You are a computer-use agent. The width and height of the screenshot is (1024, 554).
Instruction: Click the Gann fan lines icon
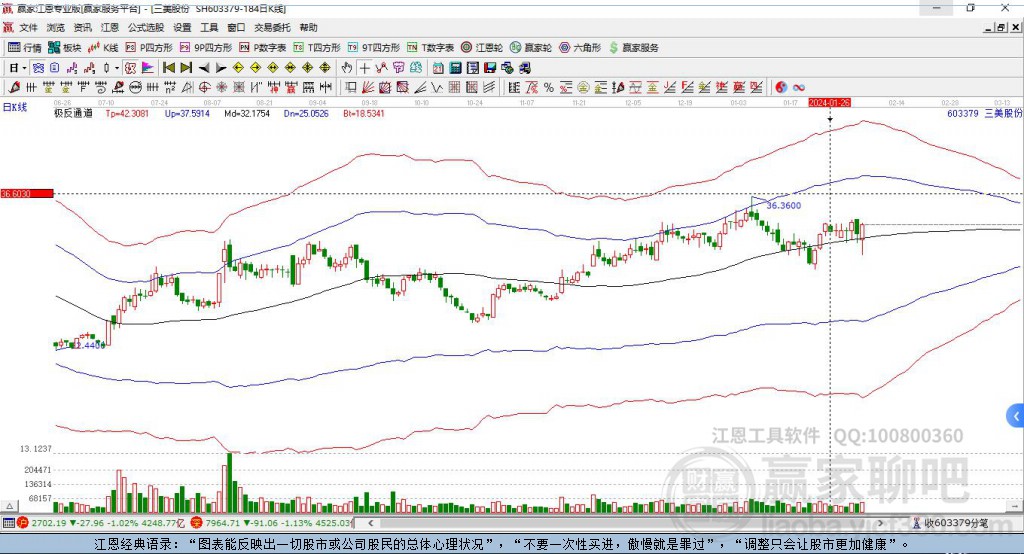point(368,88)
